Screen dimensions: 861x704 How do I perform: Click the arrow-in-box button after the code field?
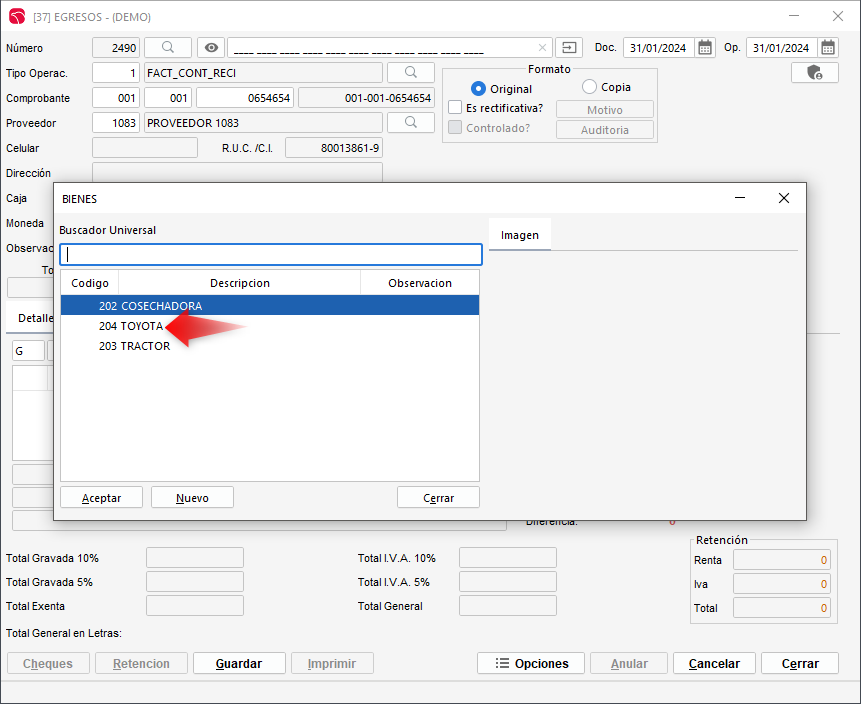click(x=569, y=47)
